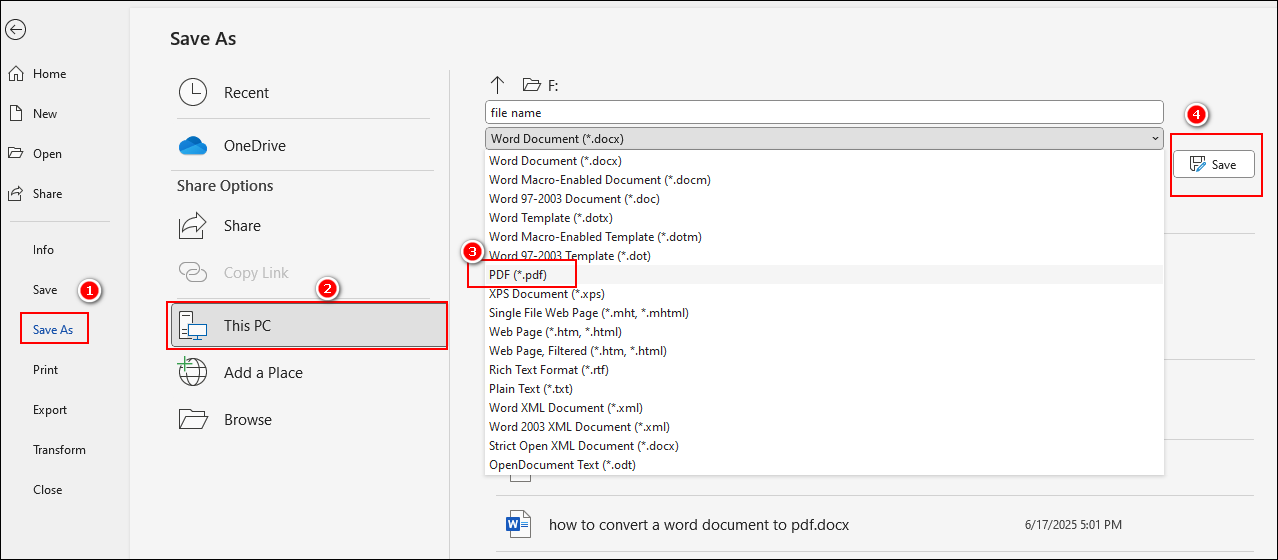Image resolution: width=1278 pixels, height=560 pixels.
Task: Choose Word XML Document (*.xml)
Action: point(824,408)
